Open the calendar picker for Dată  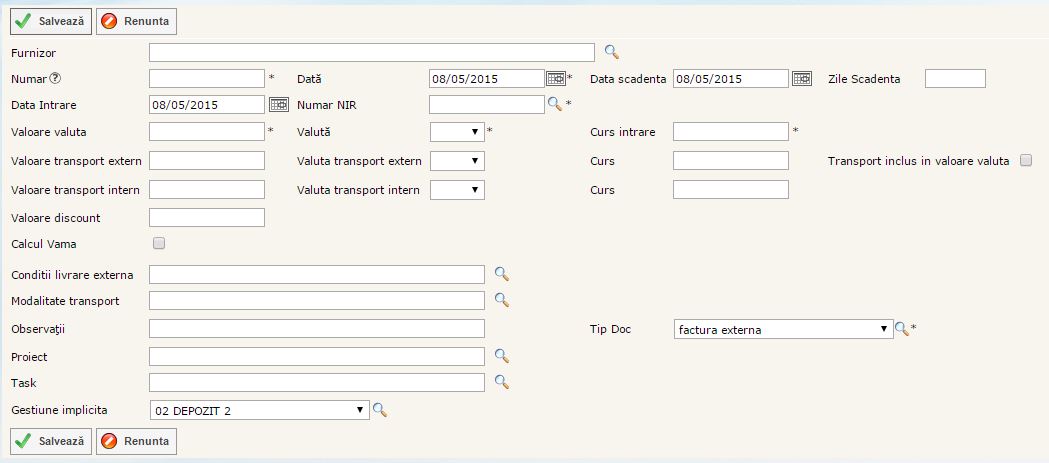[556, 79]
